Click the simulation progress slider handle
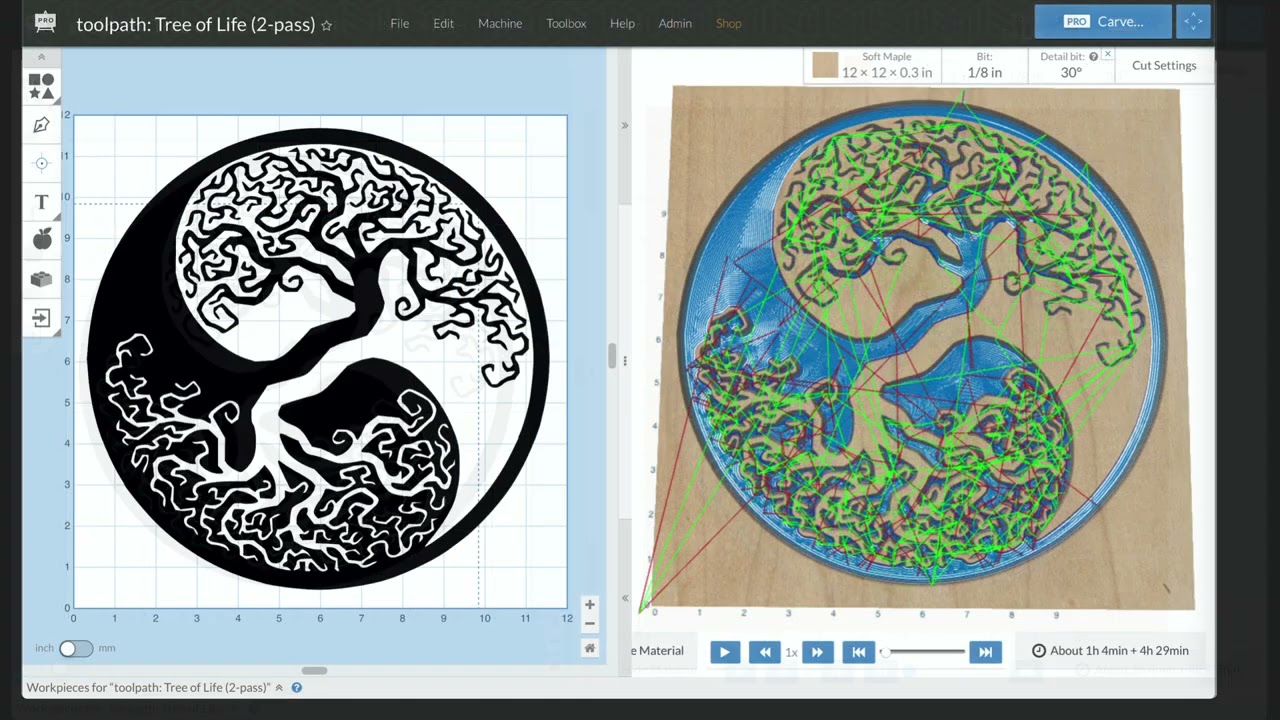 884,652
